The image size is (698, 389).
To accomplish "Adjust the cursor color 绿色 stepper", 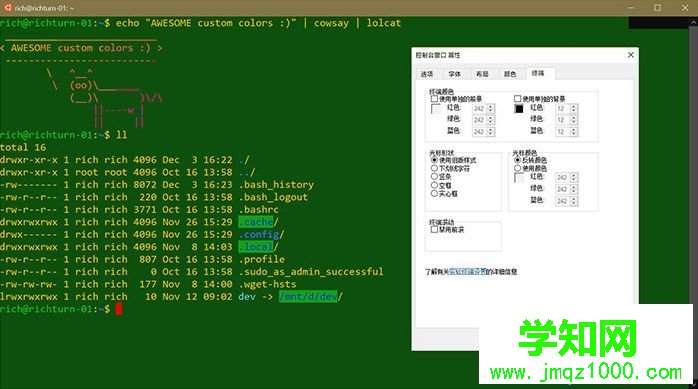I will [573, 189].
